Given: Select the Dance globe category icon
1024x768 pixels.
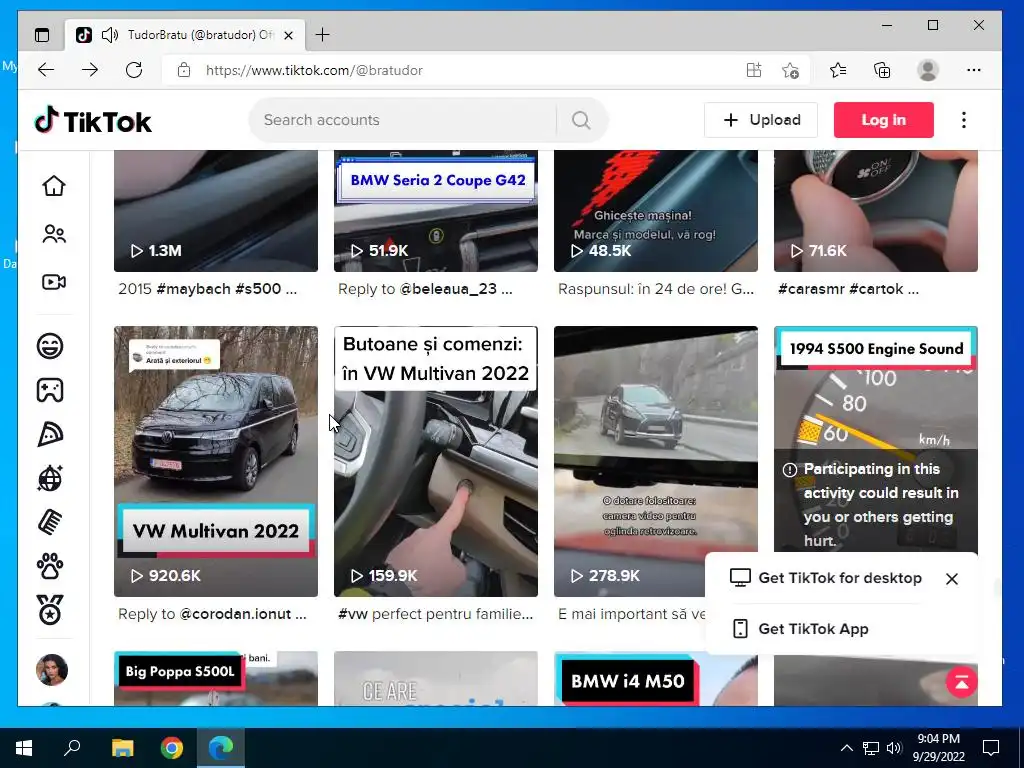Looking at the screenshot, I should click(x=50, y=478).
